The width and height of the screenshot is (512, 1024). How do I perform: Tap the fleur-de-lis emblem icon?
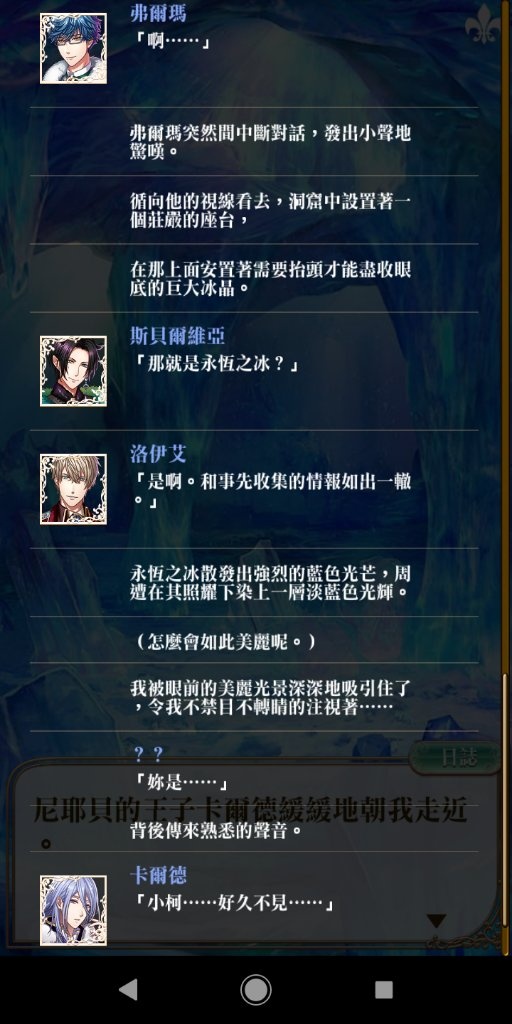(483, 24)
